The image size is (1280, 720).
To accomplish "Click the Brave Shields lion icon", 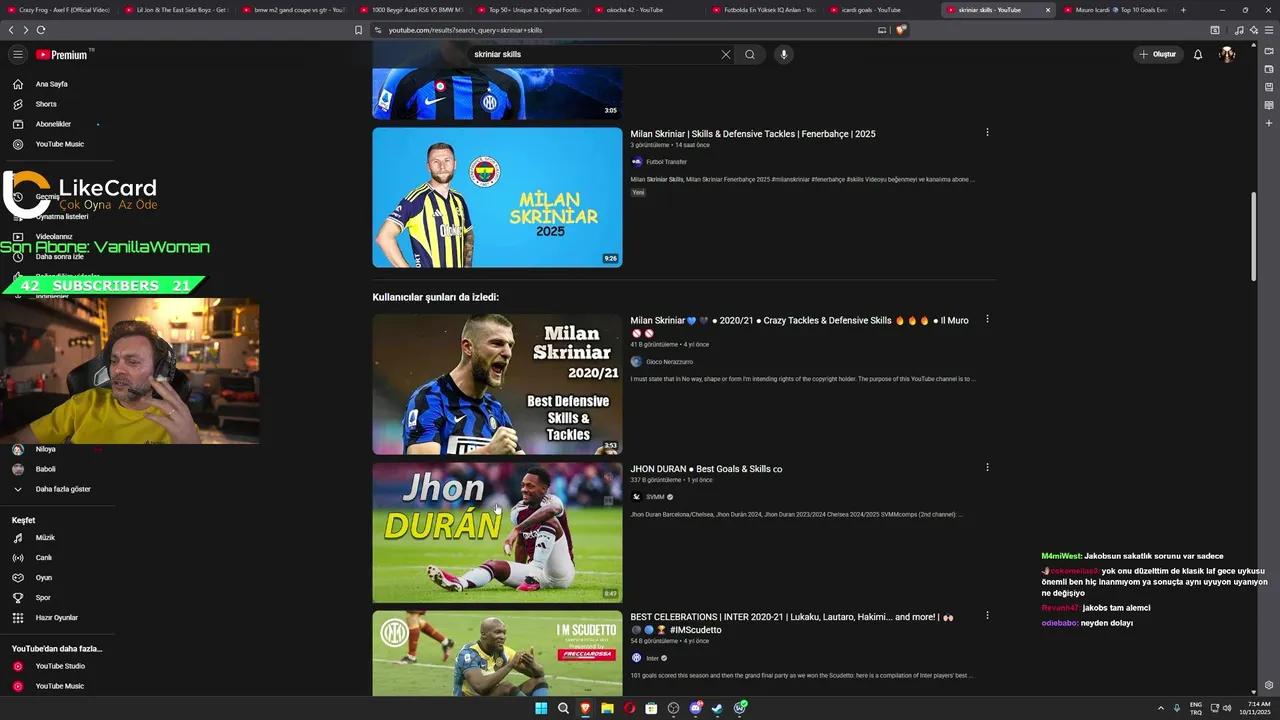I will pyautogui.click(x=900, y=30).
